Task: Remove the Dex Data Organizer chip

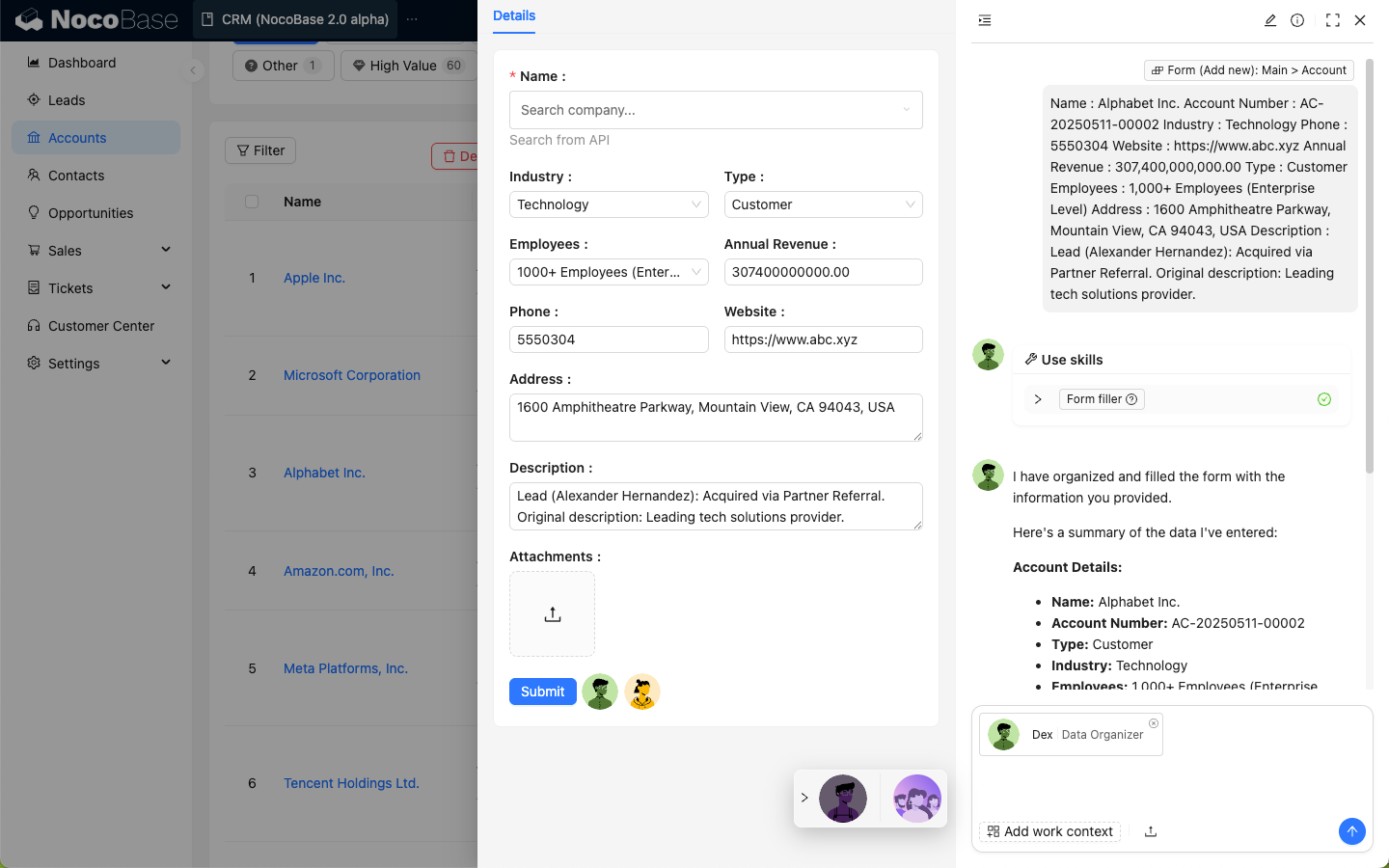Action: (x=1153, y=723)
